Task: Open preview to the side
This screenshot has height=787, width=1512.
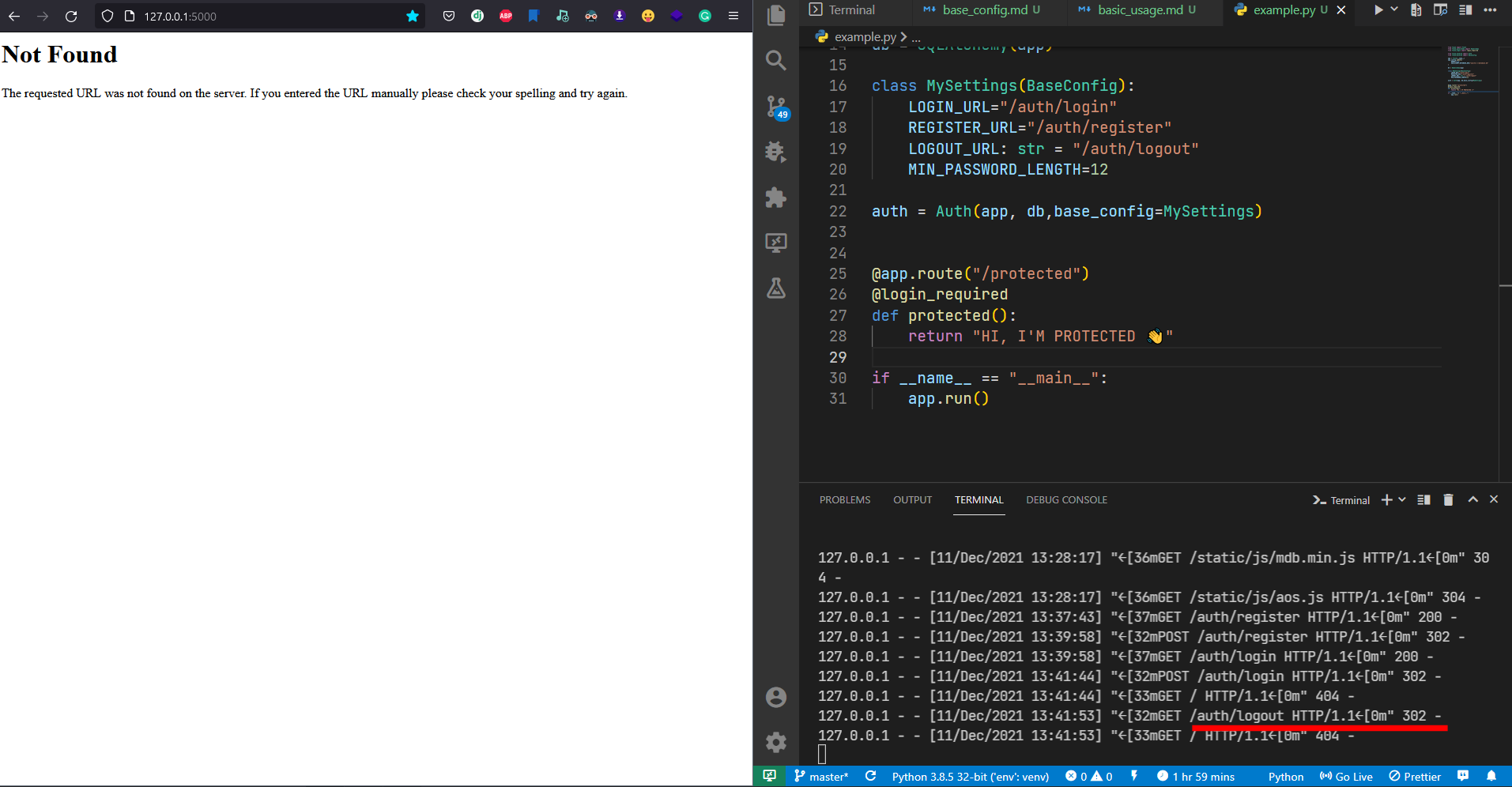Action: (x=1441, y=10)
